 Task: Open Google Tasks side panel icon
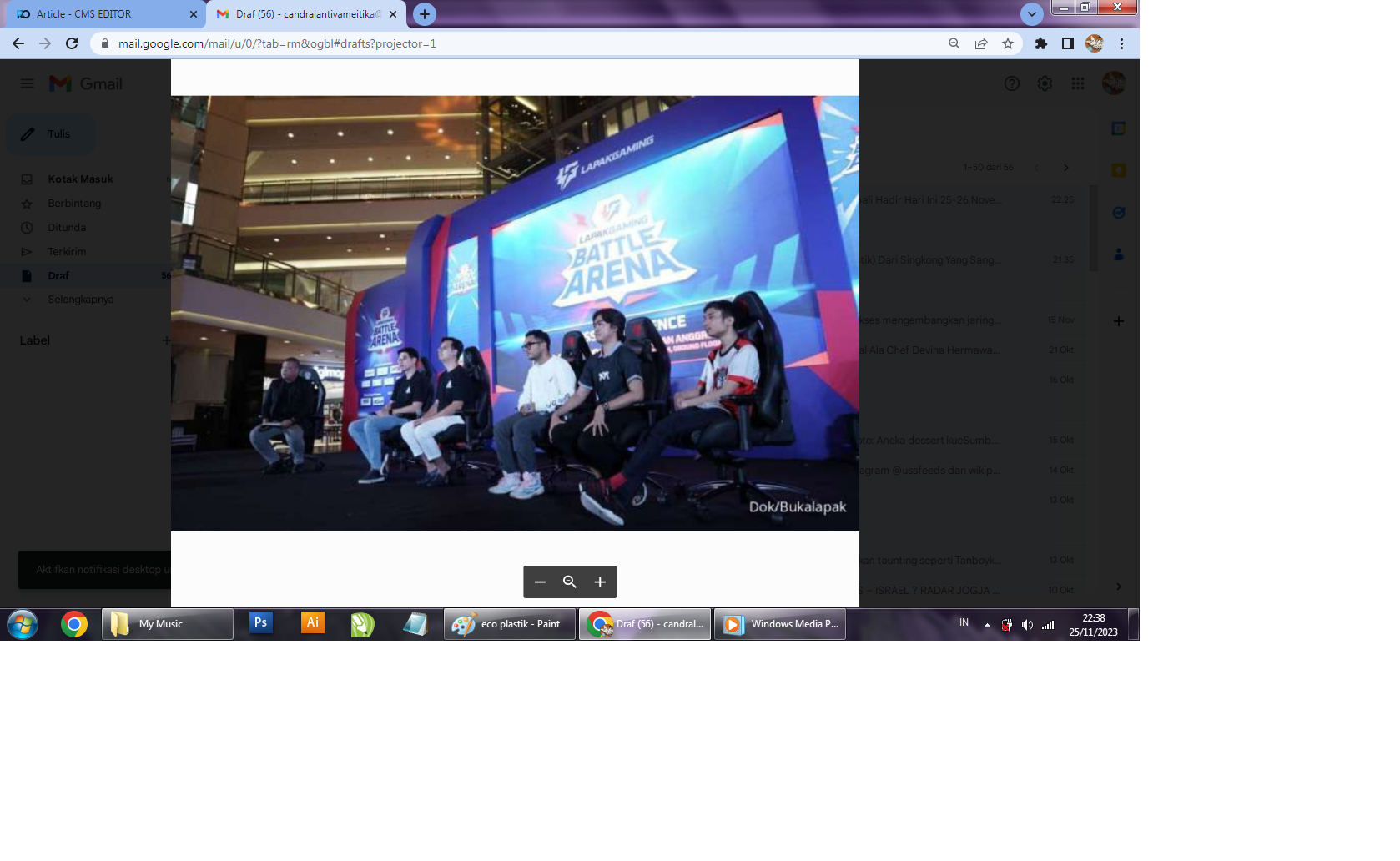[x=1119, y=213]
